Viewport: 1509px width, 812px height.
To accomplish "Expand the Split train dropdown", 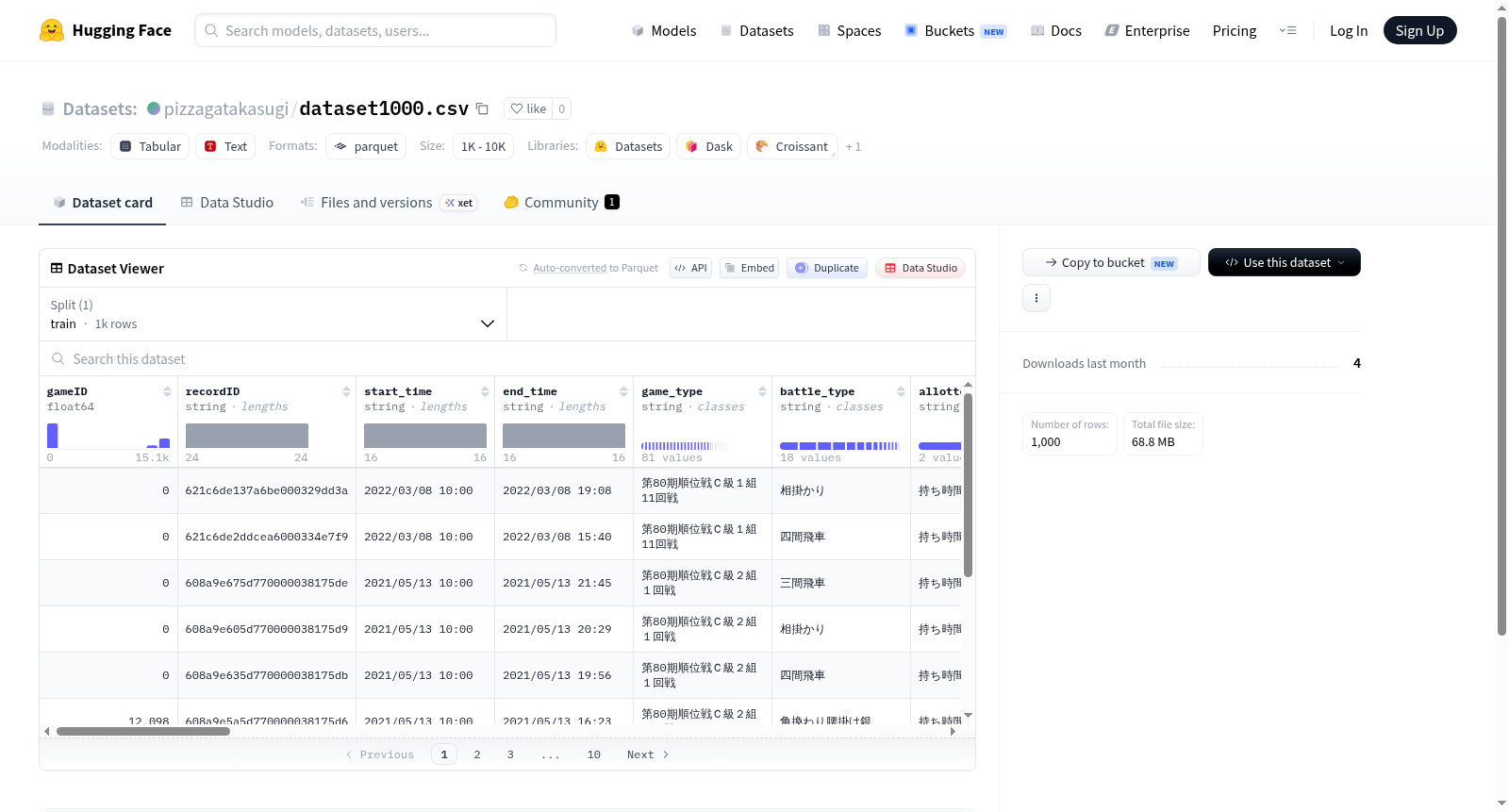I will [273, 314].
